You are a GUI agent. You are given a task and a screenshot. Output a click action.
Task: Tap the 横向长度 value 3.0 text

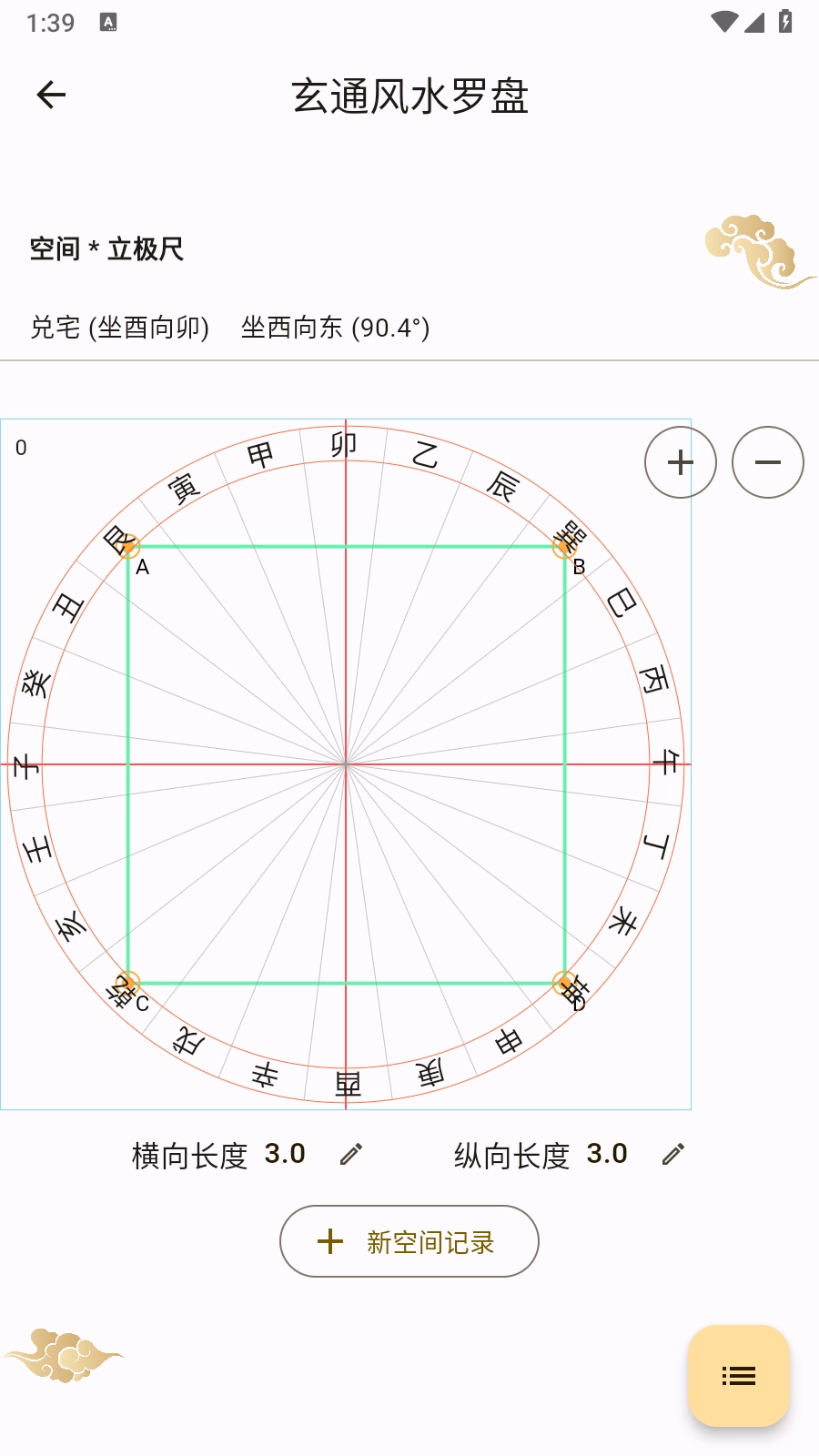click(283, 1153)
